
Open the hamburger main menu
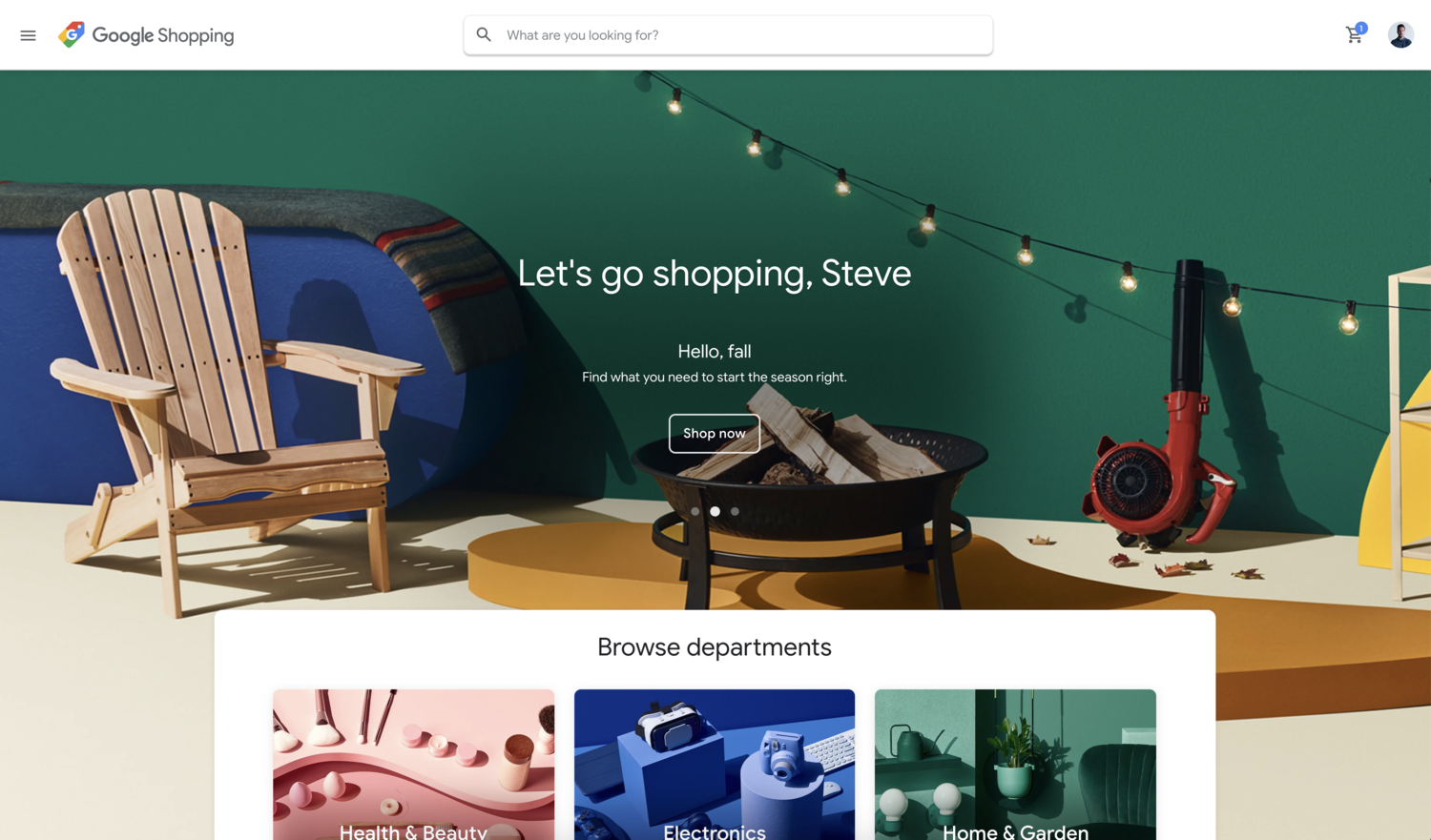(x=28, y=35)
